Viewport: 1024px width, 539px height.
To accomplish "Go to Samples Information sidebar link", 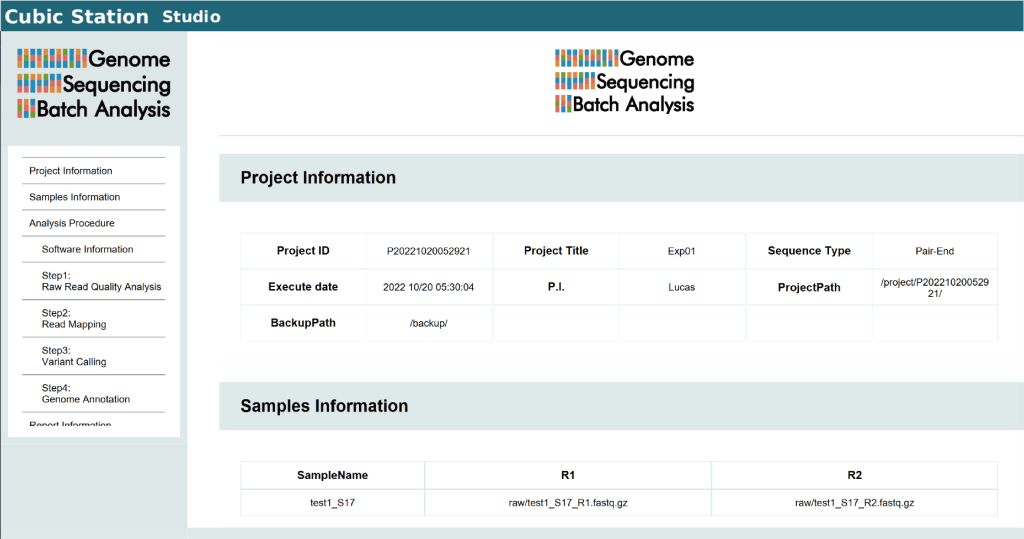I will coord(75,197).
